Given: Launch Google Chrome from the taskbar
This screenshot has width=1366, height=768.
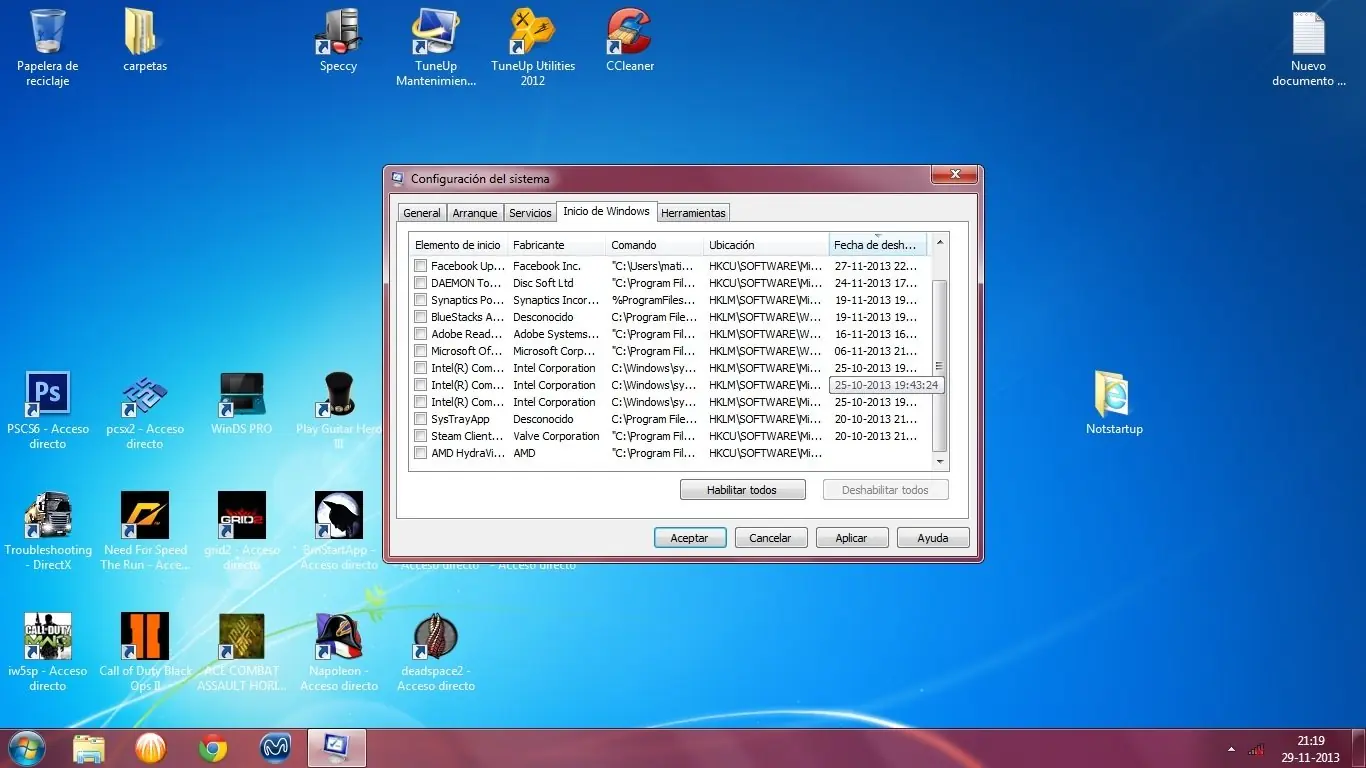Looking at the screenshot, I should [x=213, y=748].
